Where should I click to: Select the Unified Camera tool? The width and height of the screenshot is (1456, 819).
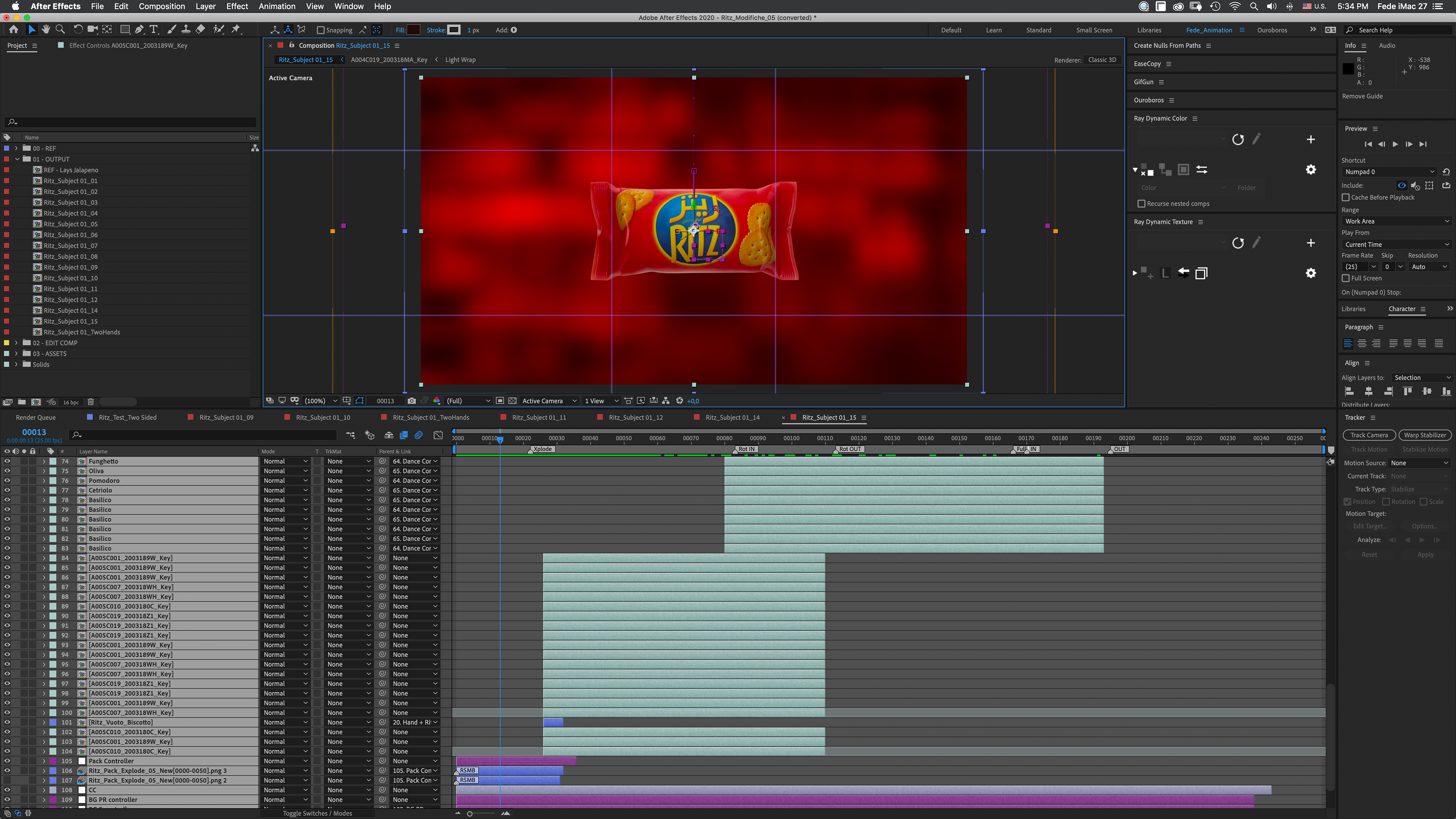(93, 30)
